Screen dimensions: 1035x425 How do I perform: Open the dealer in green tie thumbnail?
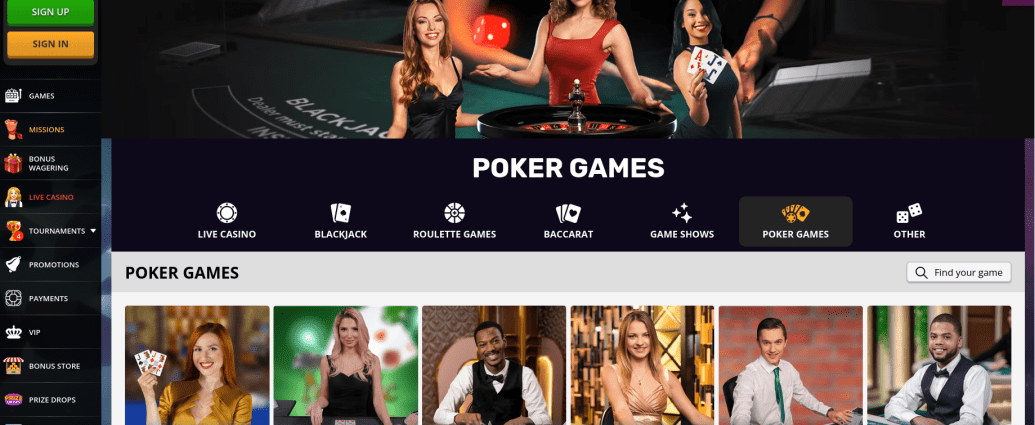pos(791,365)
